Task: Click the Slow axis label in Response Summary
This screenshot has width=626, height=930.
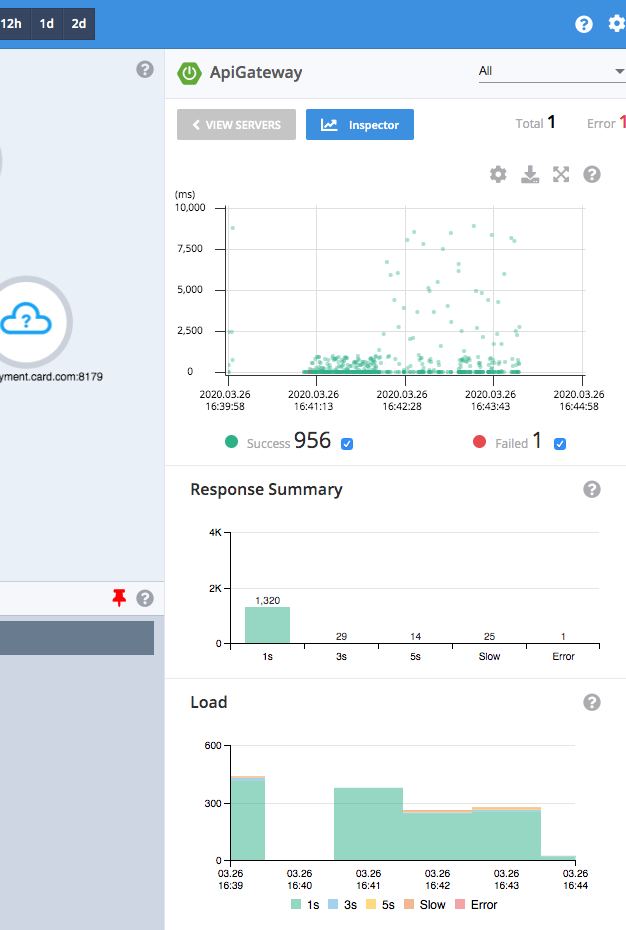Action: 489,656
